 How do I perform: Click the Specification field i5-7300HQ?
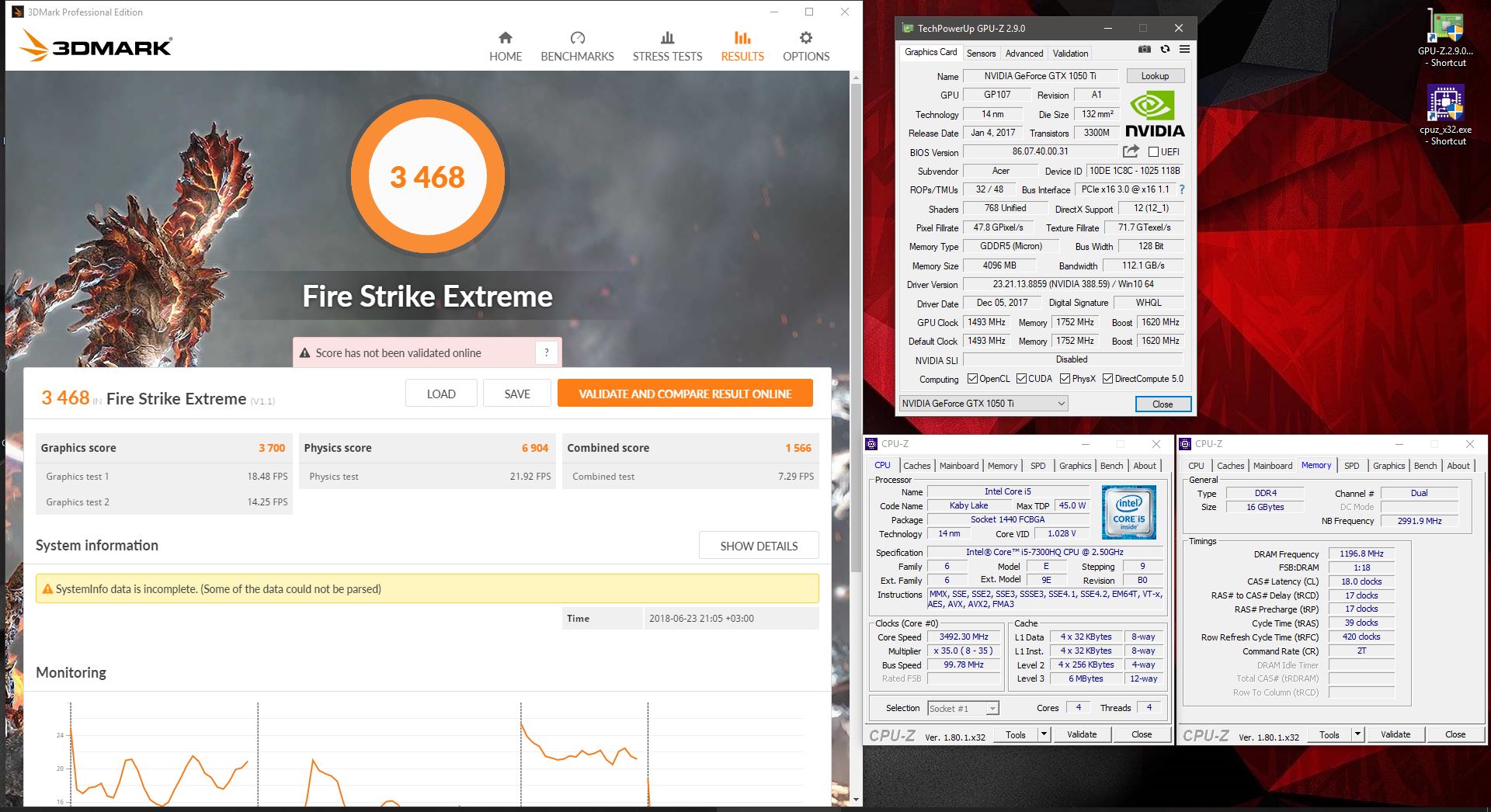click(1044, 552)
